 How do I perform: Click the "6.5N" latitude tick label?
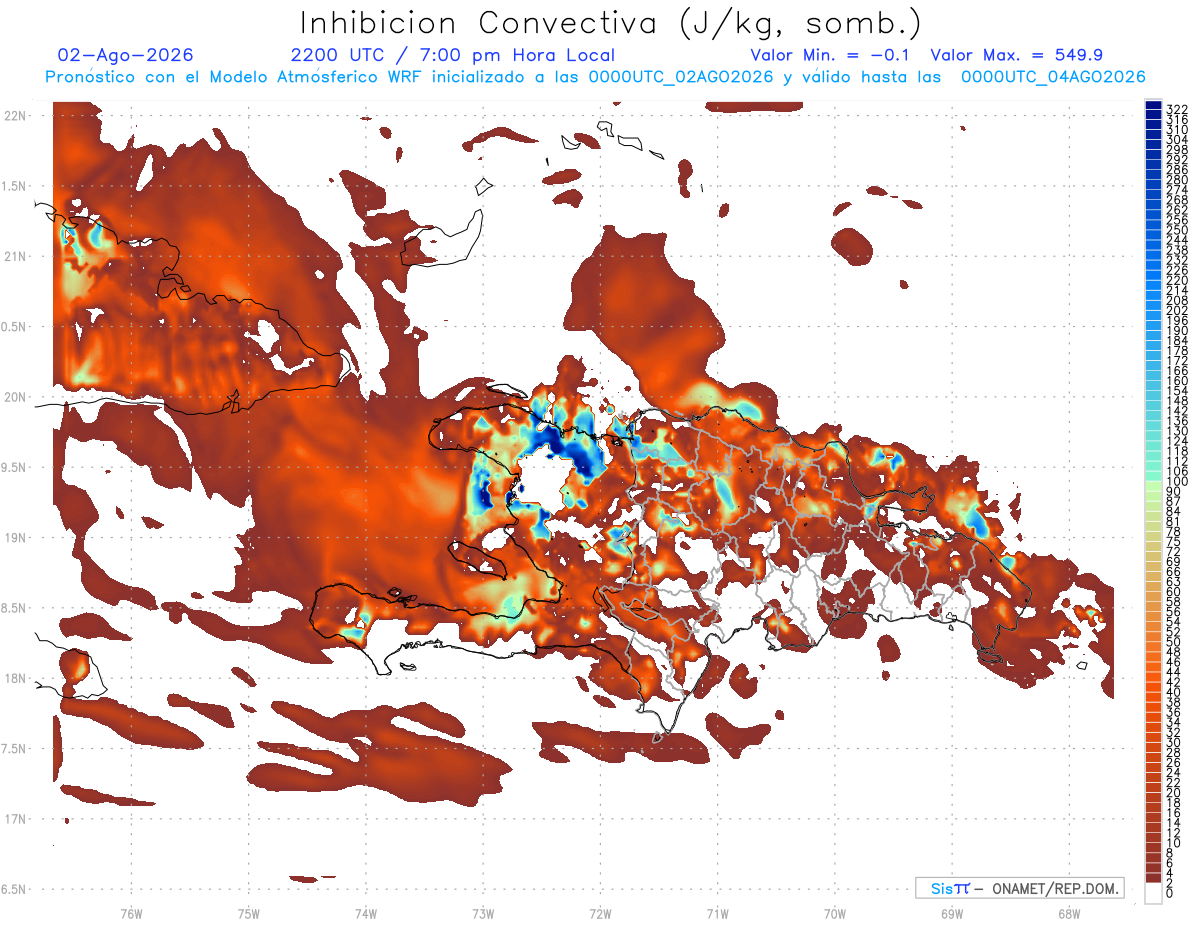(x=15, y=889)
